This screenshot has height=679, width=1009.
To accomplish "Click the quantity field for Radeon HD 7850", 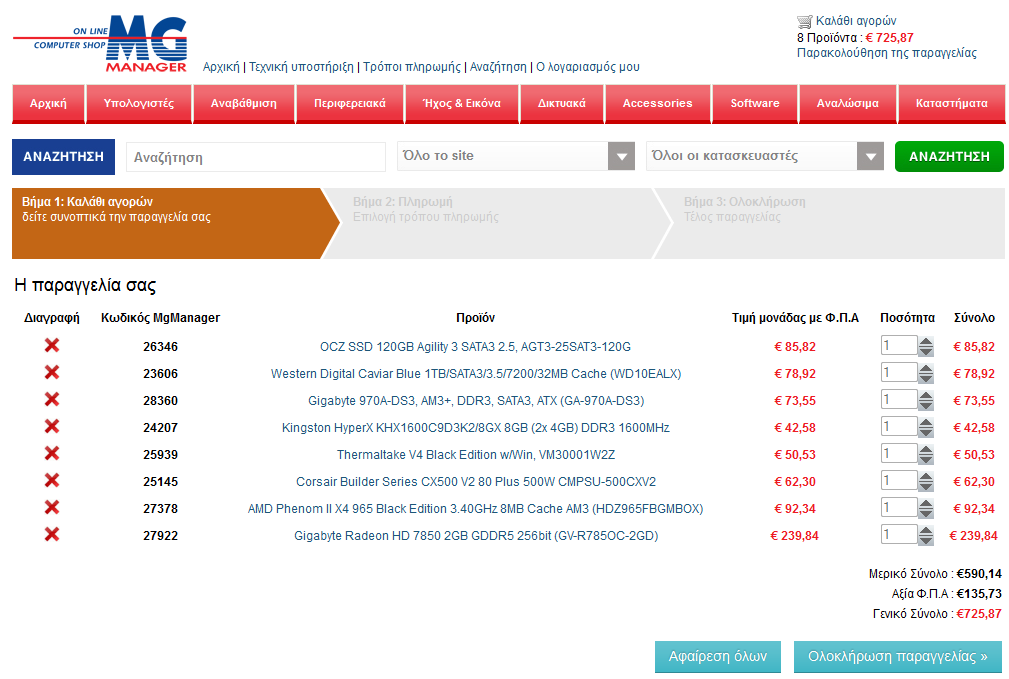I will tap(899, 535).
